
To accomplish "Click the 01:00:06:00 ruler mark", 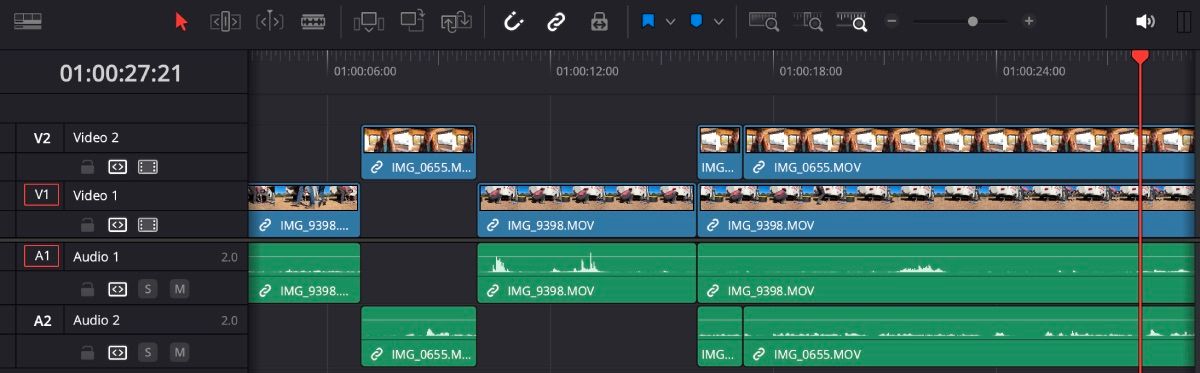I will click(x=365, y=71).
